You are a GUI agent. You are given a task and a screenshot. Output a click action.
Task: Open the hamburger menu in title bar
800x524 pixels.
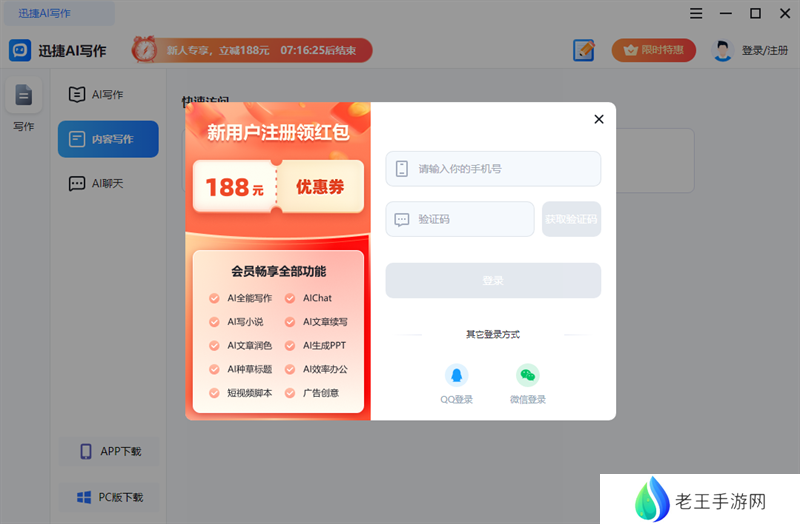tap(695, 13)
